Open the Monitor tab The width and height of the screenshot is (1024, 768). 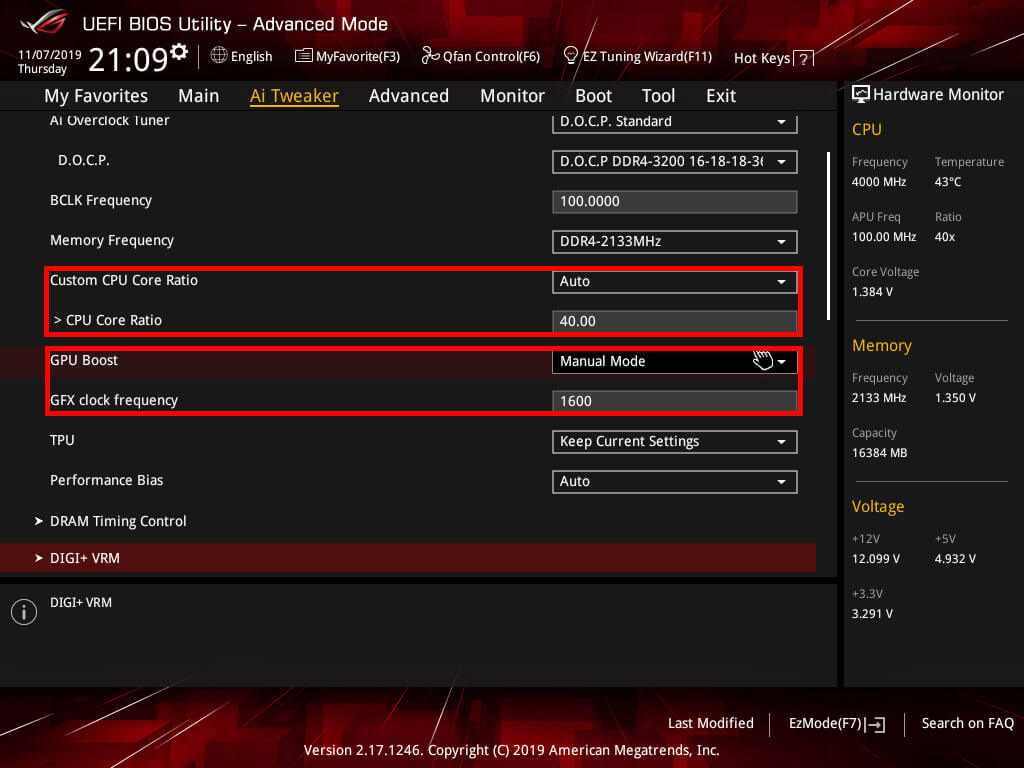click(512, 96)
